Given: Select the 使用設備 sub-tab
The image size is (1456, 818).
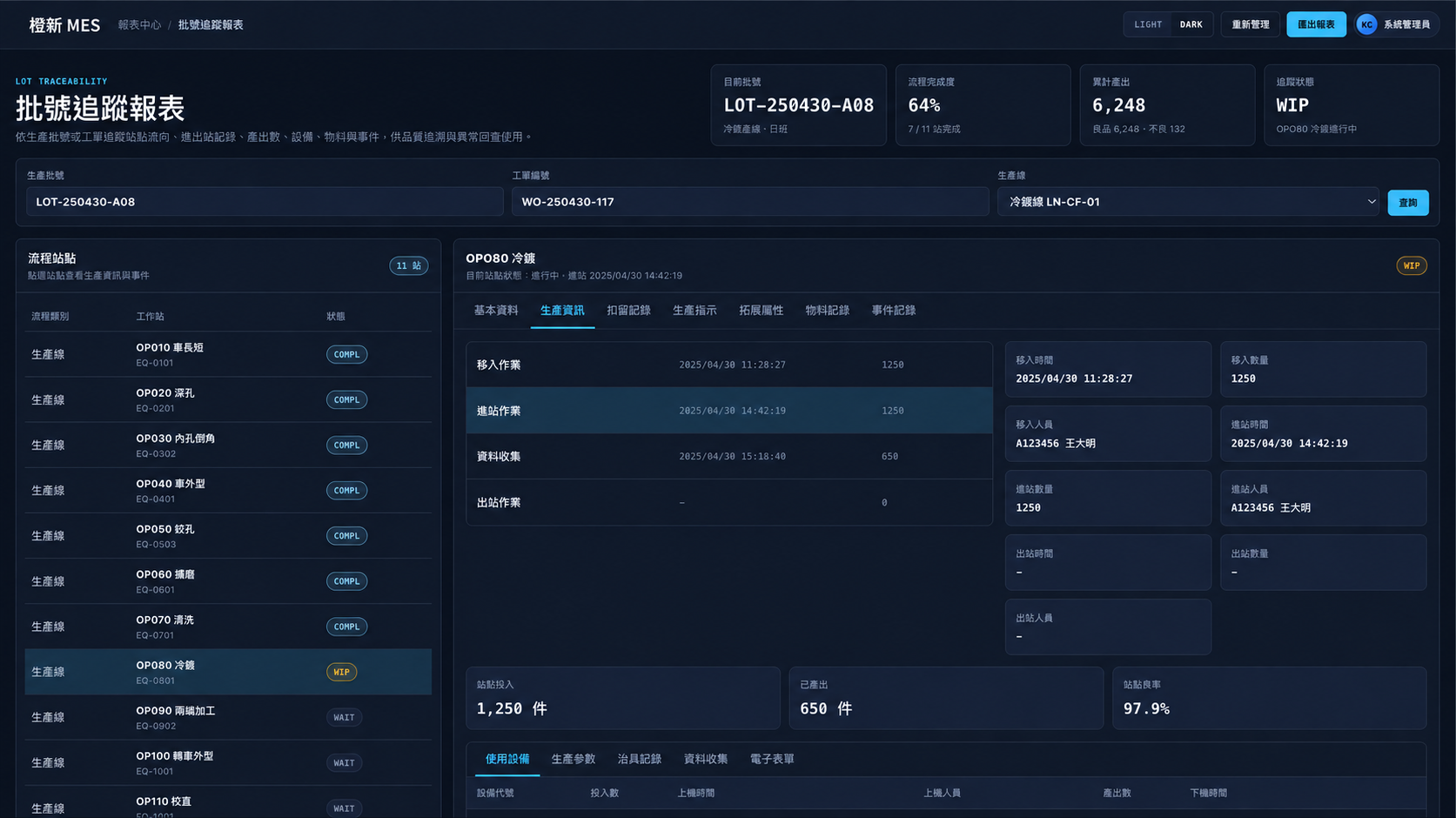Looking at the screenshot, I should pos(507,760).
